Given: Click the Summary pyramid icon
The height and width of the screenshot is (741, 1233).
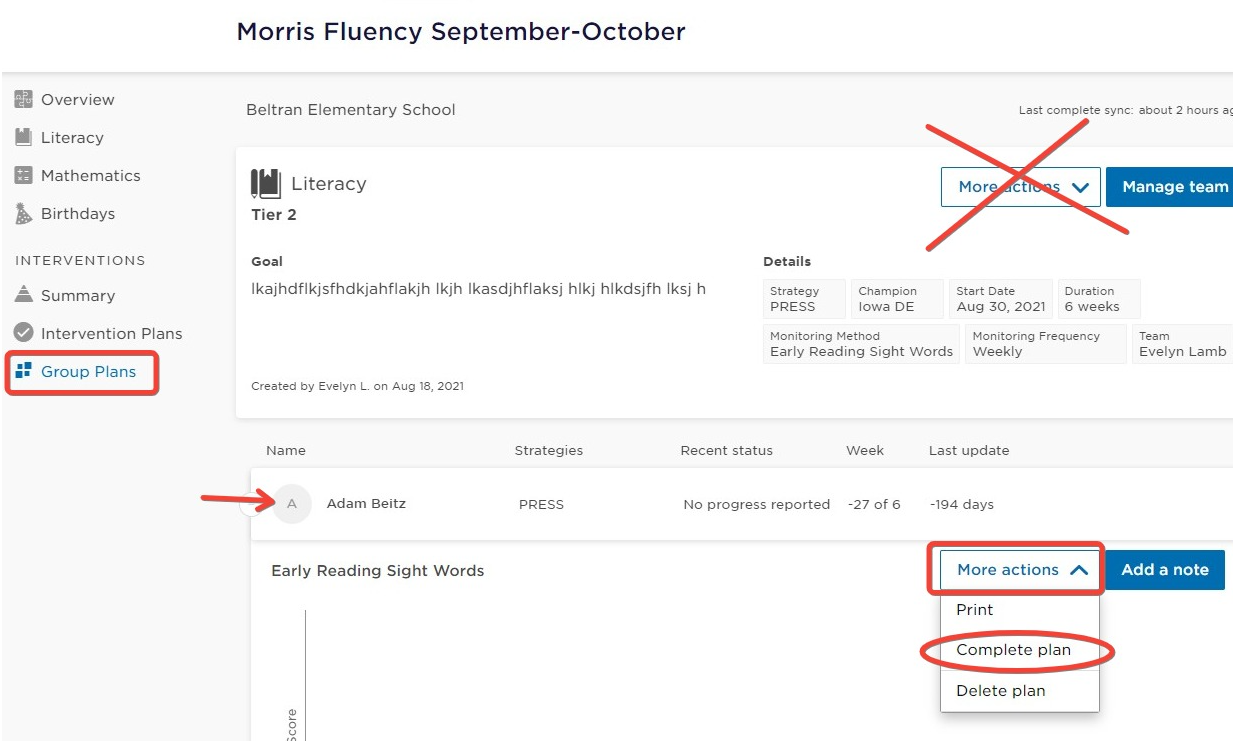Looking at the screenshot, I should pyautogui.click(x=23, y=295).
